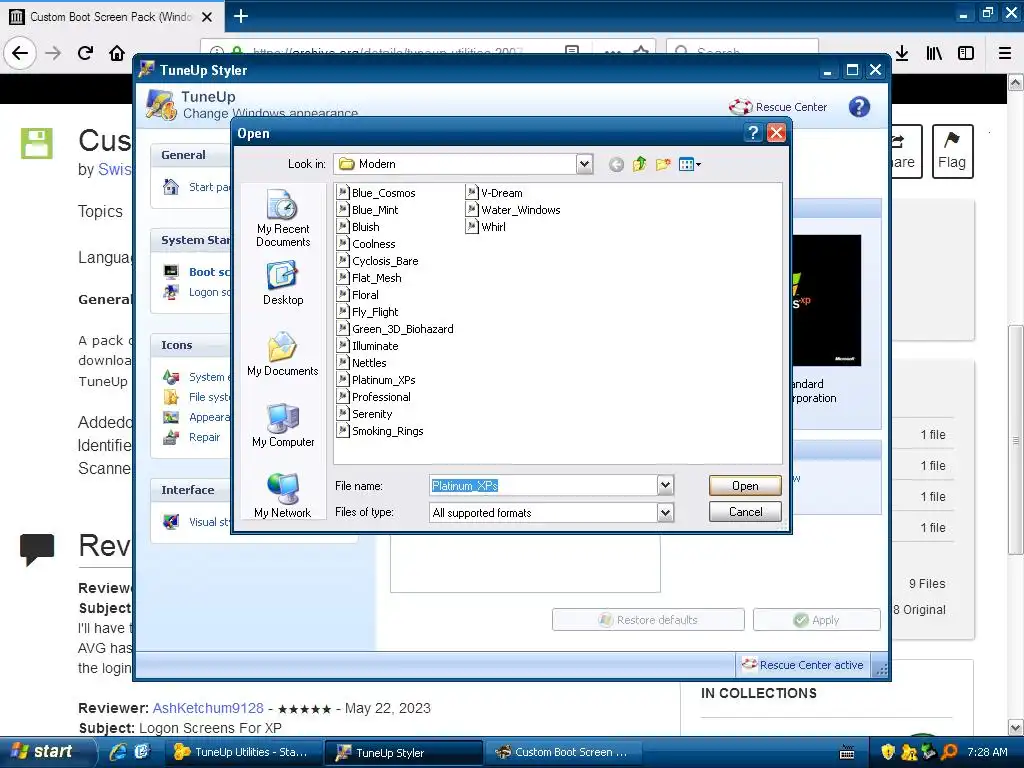Viewport: 1024px width, 768px height.
Task: Select the V-Dream file
Action: 494,193
